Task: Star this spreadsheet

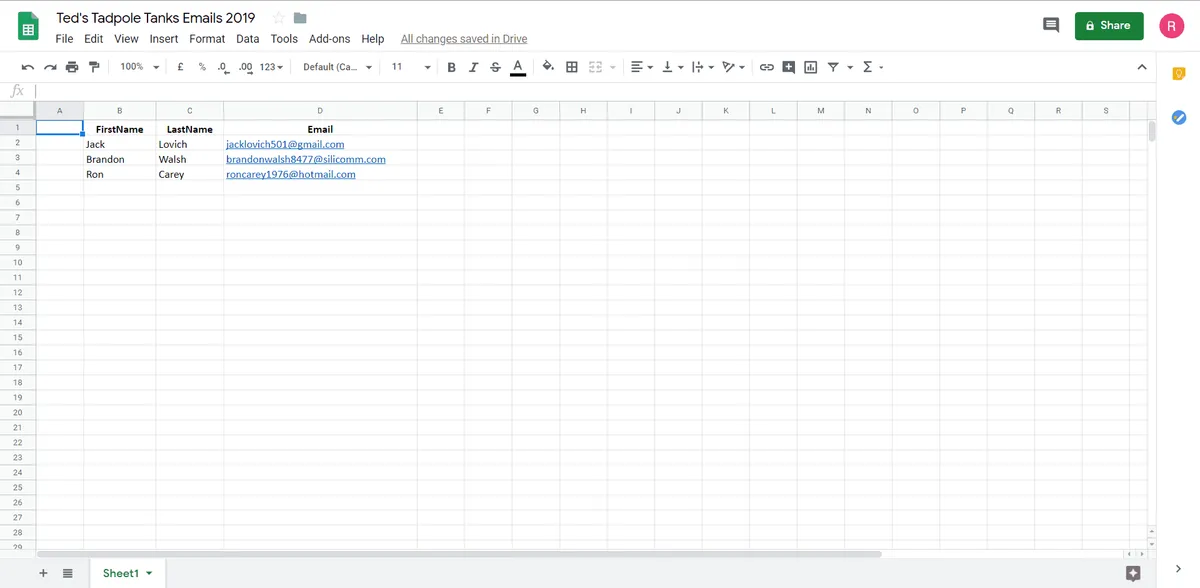Action: click(x=279, y=18)
